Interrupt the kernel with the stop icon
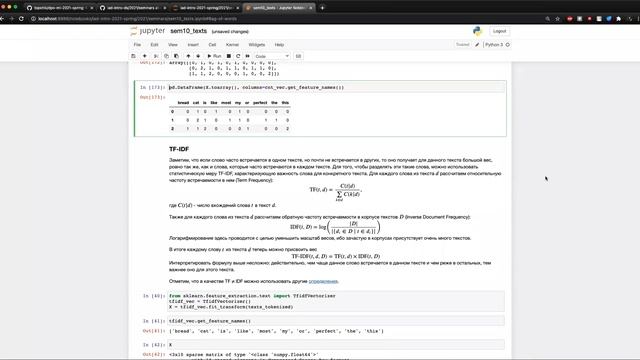This screenshot has width=640, height=360. click(229, 56)
